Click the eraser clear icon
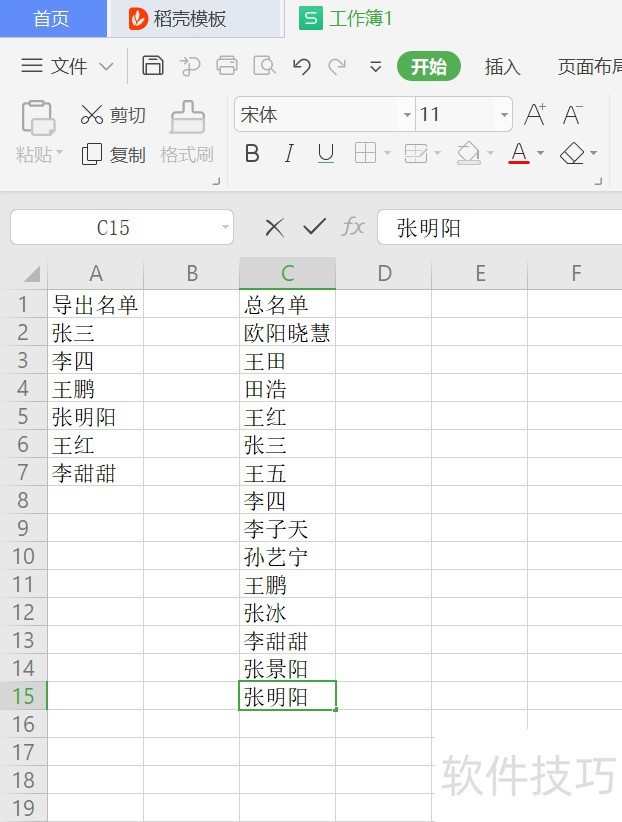The image size is (622, 822). [572, 154]
